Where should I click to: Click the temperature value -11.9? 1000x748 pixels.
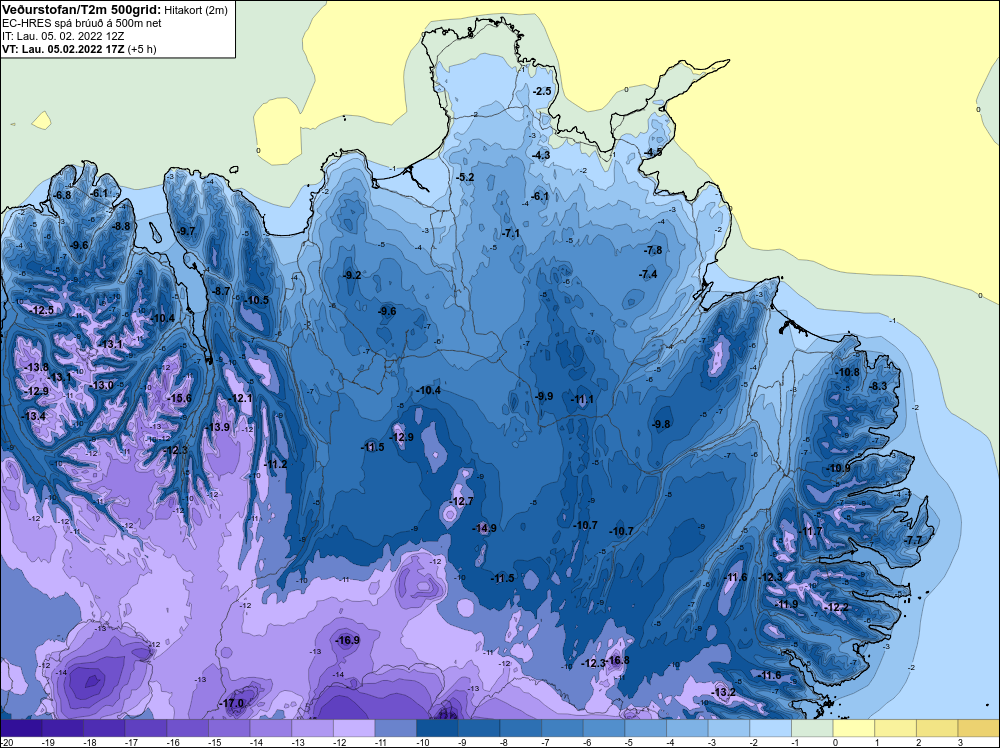tap(786, 604)
